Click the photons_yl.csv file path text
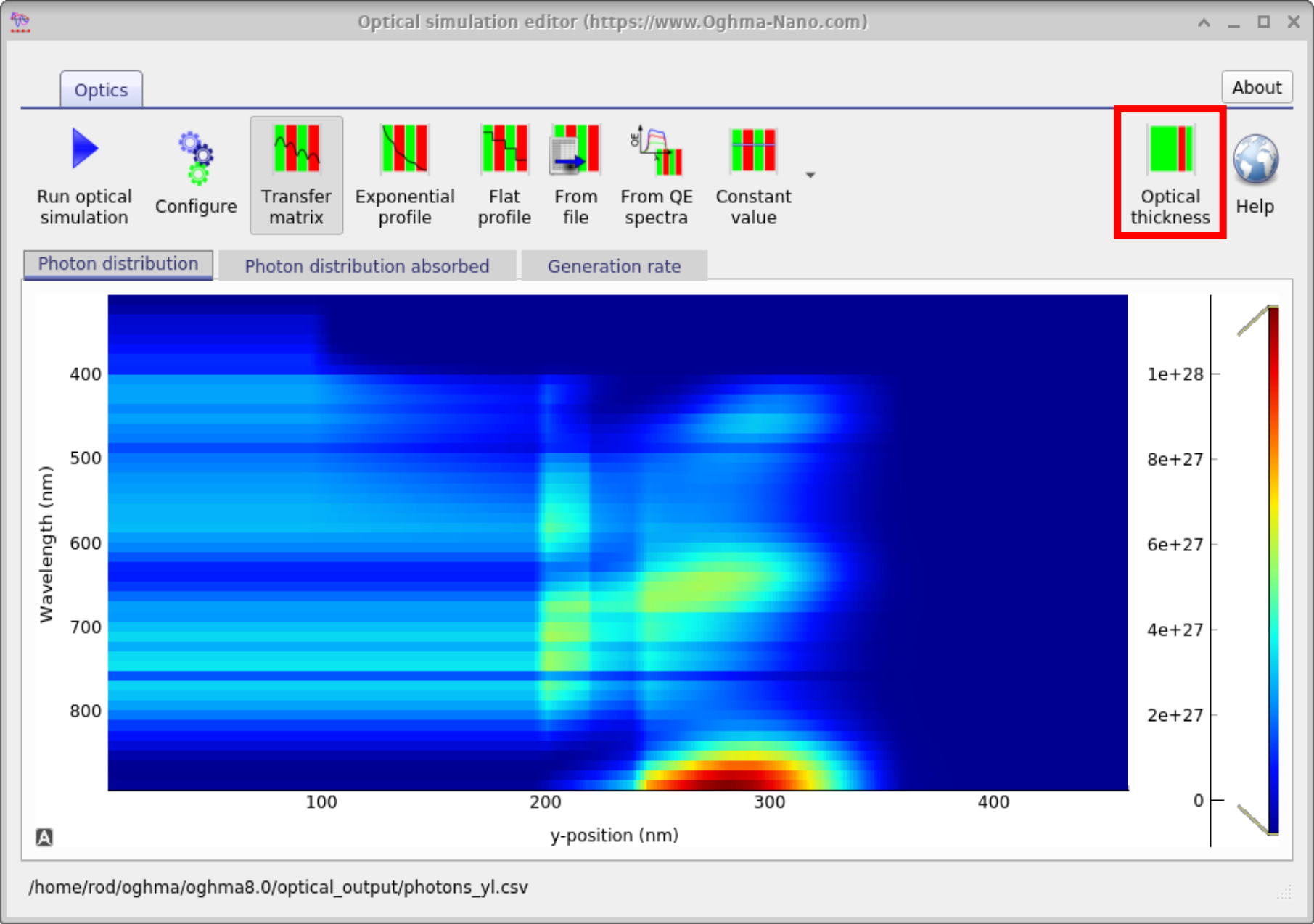The image size is (1314, 924). click(x=278, y=886)
